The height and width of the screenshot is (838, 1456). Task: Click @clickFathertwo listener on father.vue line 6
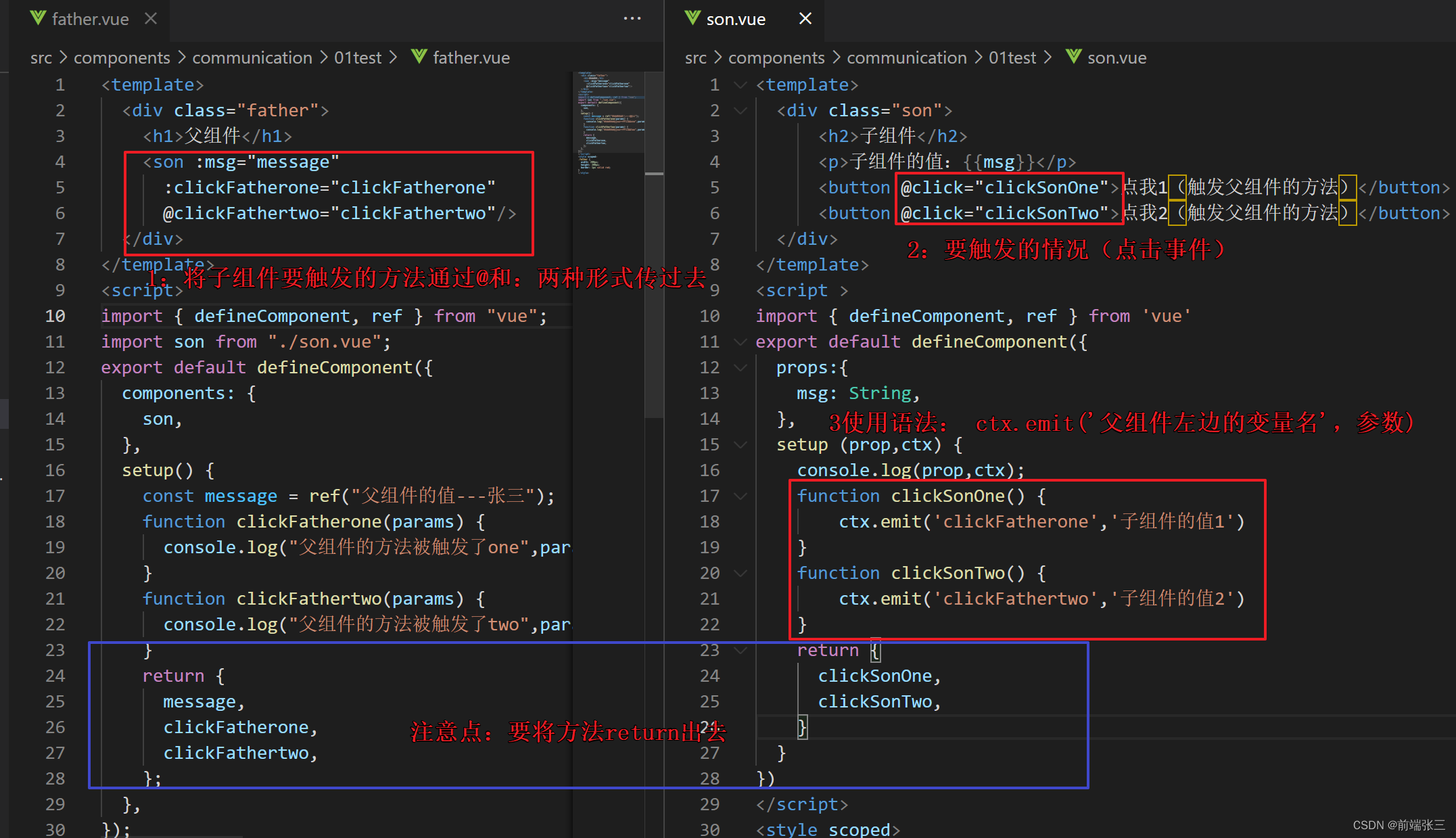[329, 213]
